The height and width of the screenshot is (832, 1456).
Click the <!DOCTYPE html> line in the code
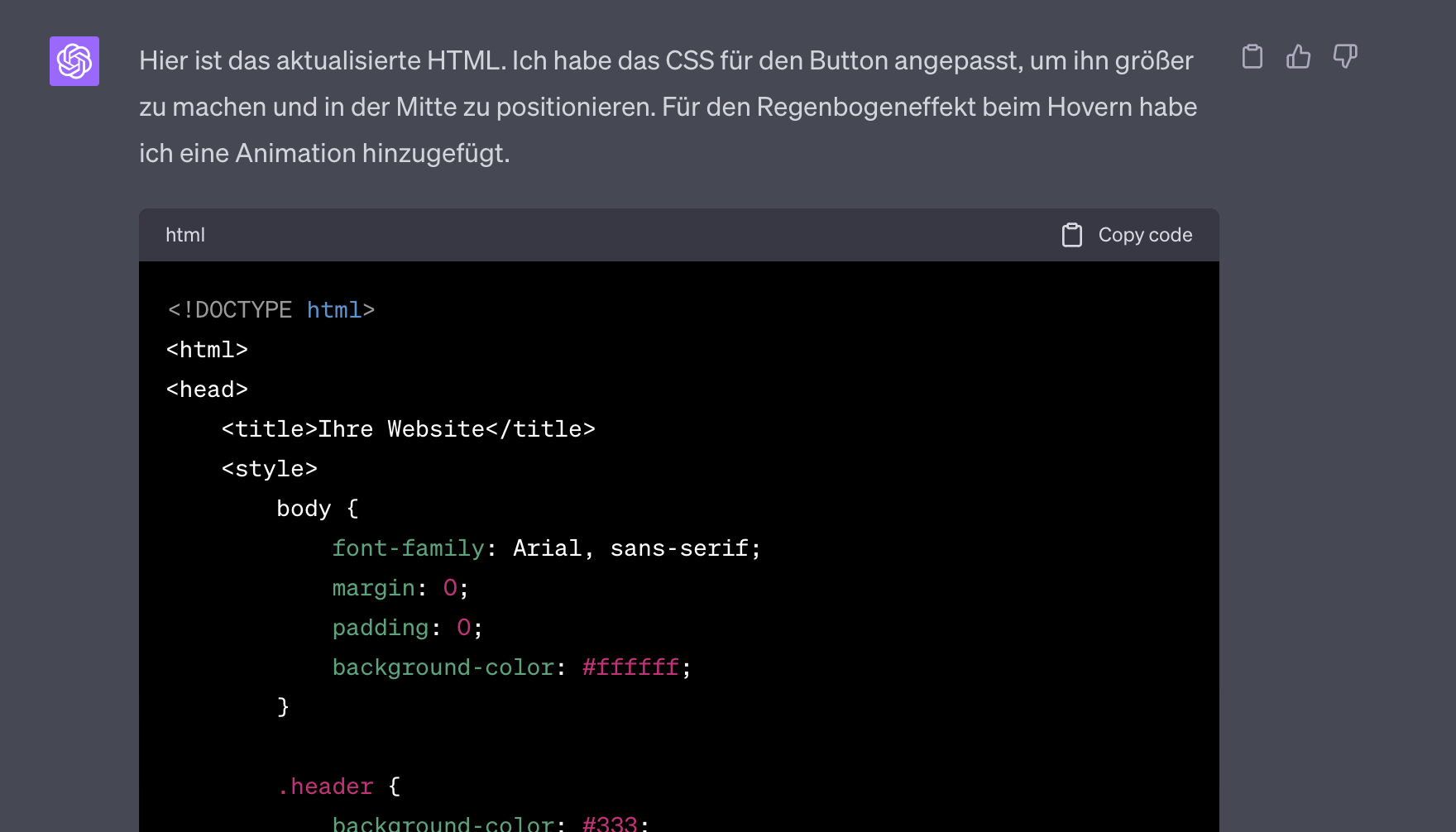pyautogui.click(x=271, y=310)
